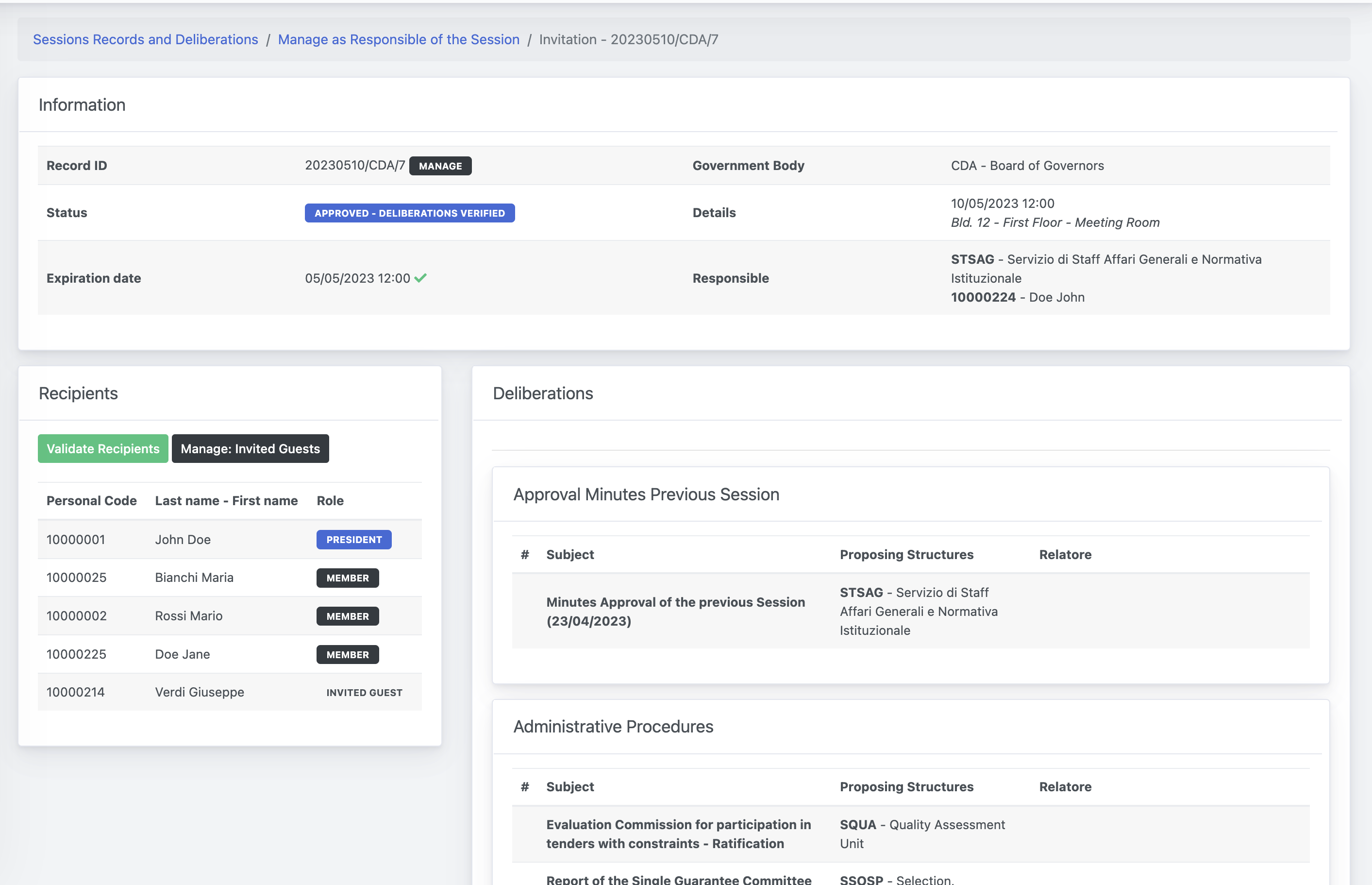Click the Validate Recipients button
This screenshot has width=1372, height=885.
point(103,448)
